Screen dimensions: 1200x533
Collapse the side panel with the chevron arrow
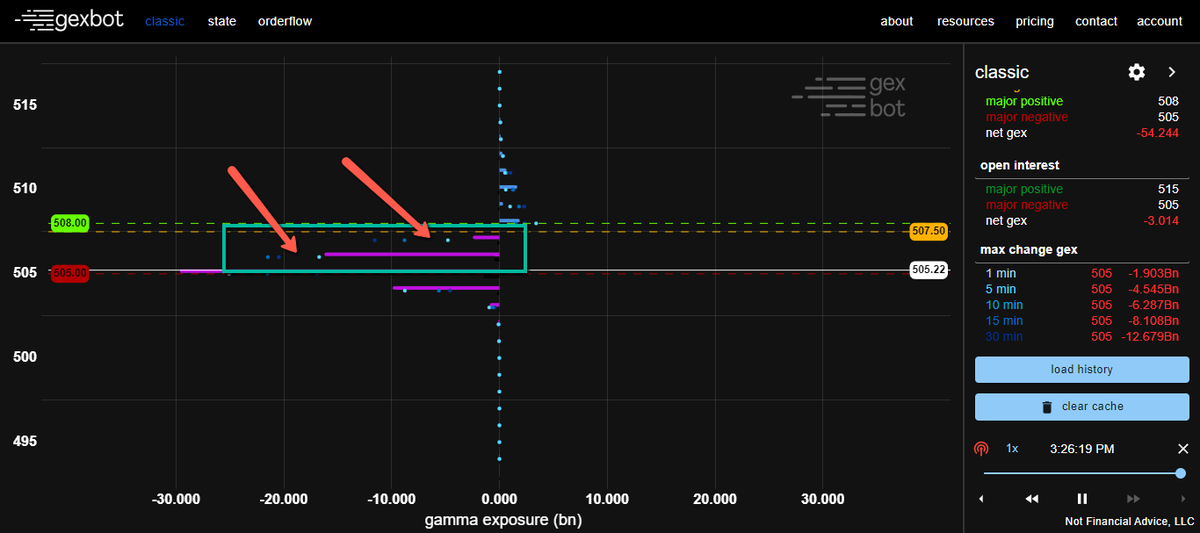click(x=1172, y=72)
